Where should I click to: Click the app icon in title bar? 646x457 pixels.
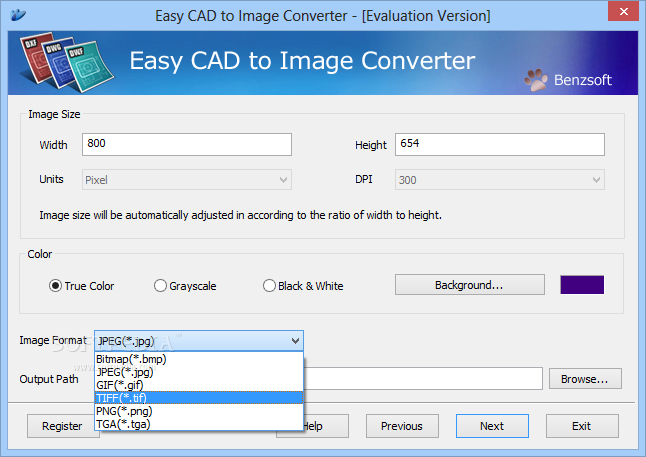(x=18, y=15)
